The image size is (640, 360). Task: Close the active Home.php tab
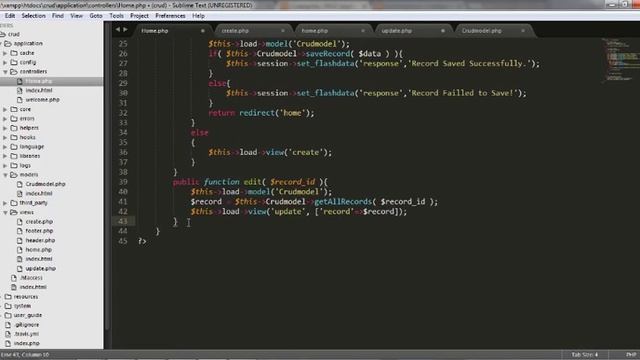tap(202, 31)
